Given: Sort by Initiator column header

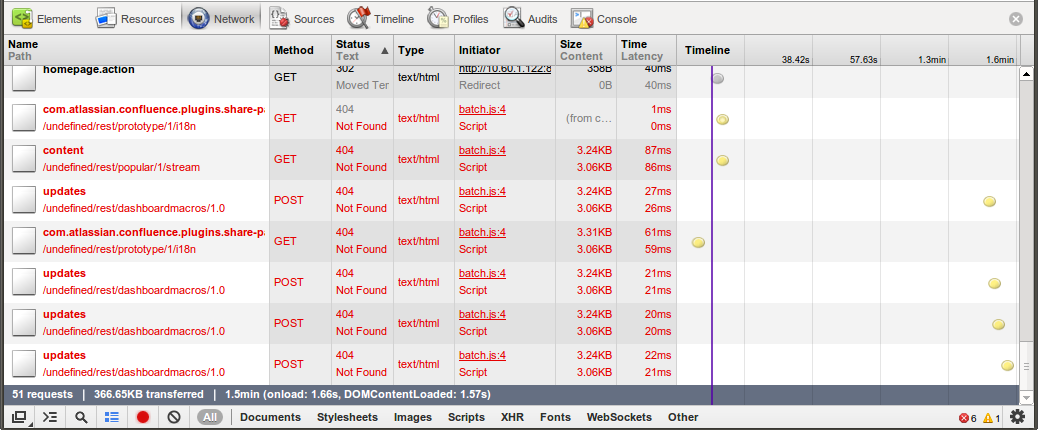Looking at the screenshot, I should (504, 50).
